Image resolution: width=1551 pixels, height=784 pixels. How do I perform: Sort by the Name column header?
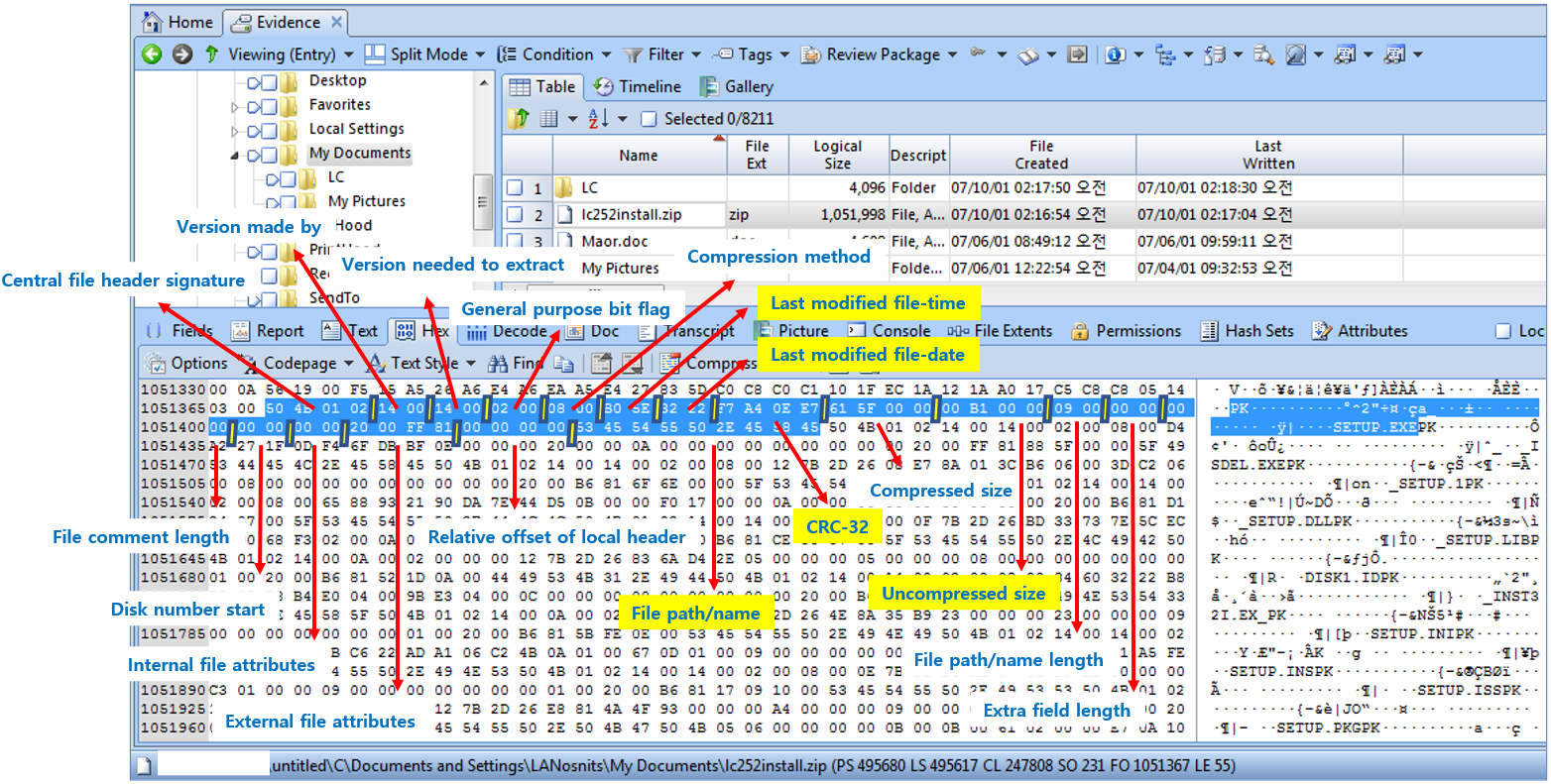click(x=639, y=155)
